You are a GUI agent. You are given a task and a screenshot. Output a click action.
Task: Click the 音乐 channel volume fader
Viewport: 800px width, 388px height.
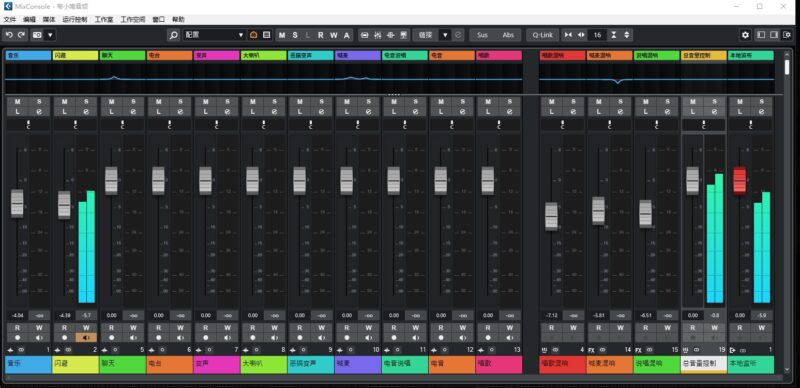pyautogui.click(x=17, y=203)
